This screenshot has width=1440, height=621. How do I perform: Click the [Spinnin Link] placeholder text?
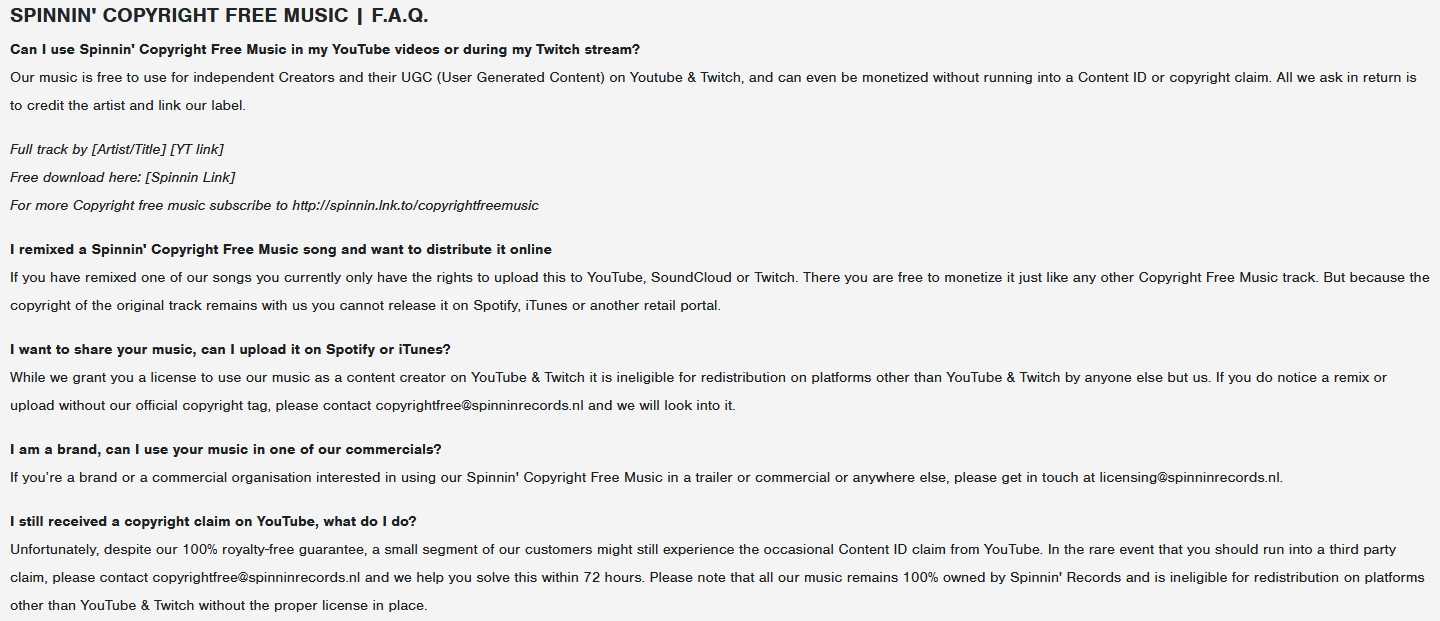click(190, 177)
